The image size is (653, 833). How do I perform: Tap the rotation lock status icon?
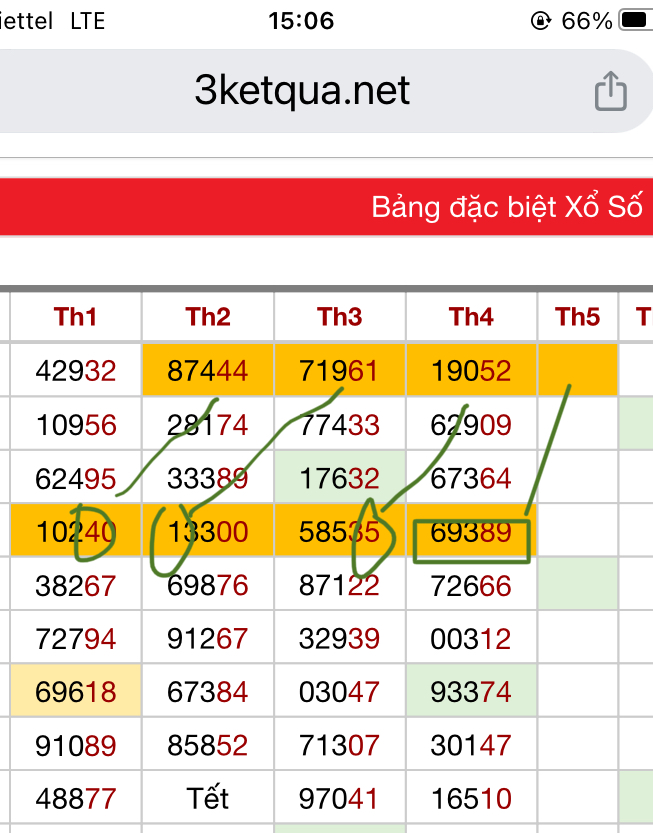pyautogui.click(x=540, y=21)
